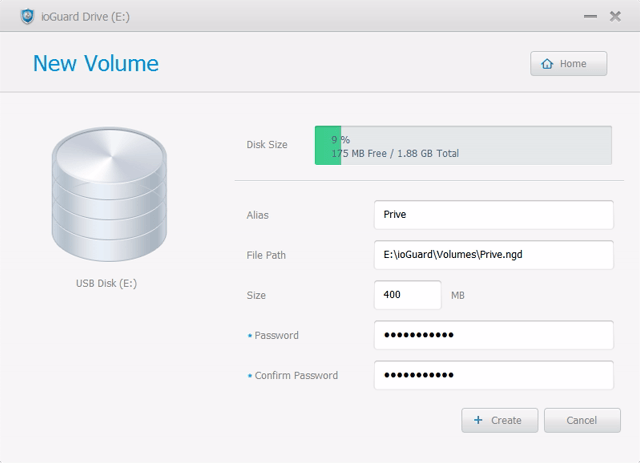The image size is (640, 463).
Task: Click the USB disk cylinder icon
Action: point(109,194)
